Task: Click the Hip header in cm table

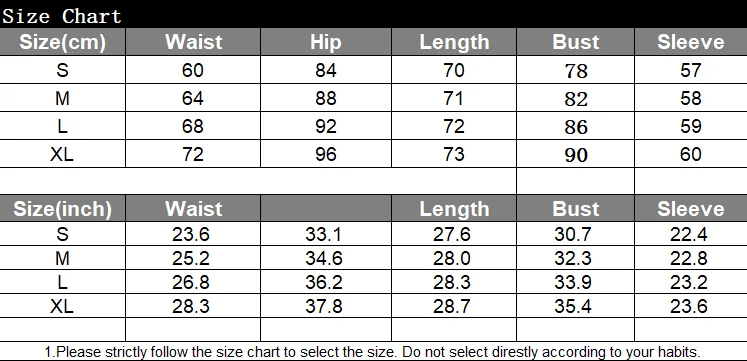Action: pyautogui.click(x=326, y=42)
